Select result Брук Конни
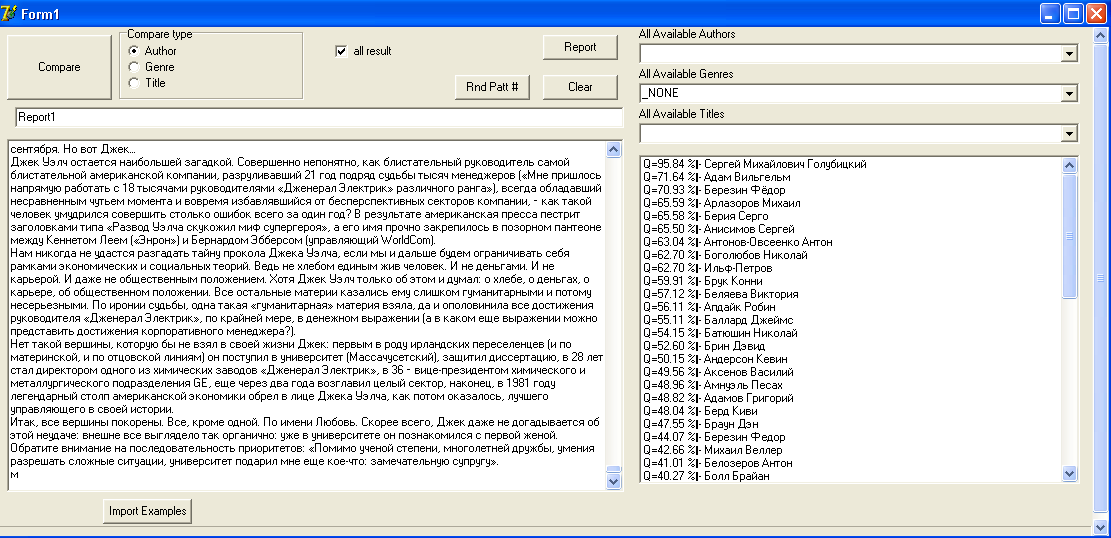Image resolution: width=1111 pixels, height=538 pixels. tap(705, 281)
